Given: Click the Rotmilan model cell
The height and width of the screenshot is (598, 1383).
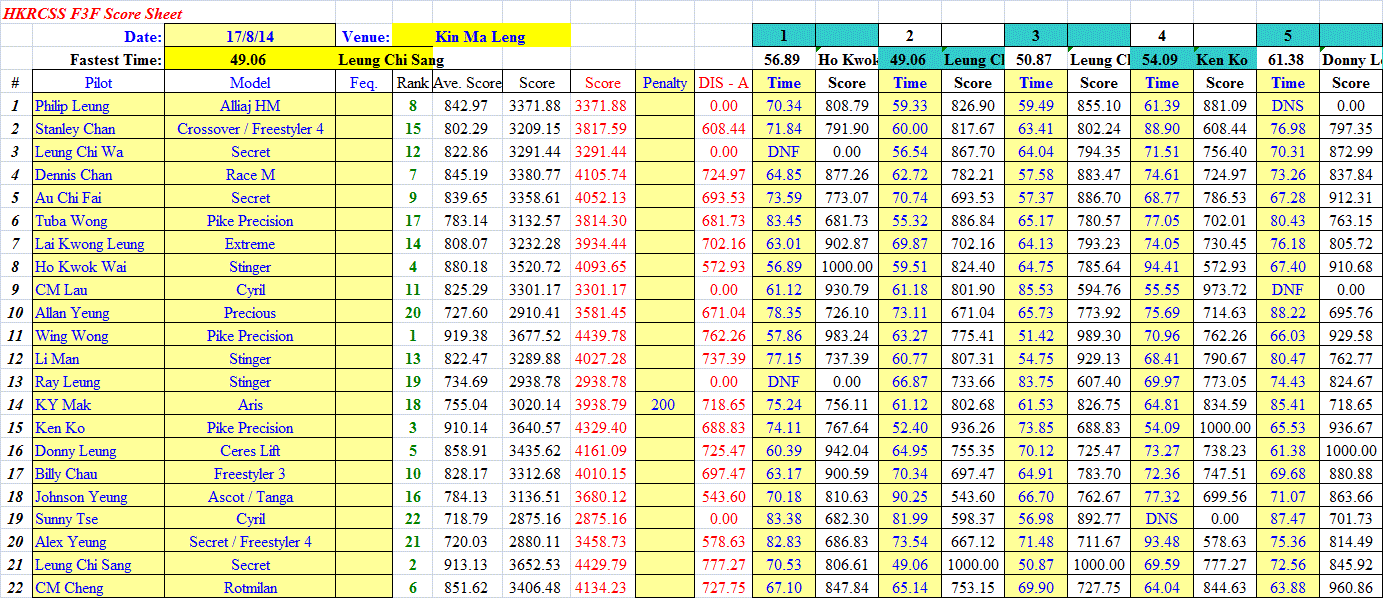Looking at the screenshot, I should click(250, 588).
